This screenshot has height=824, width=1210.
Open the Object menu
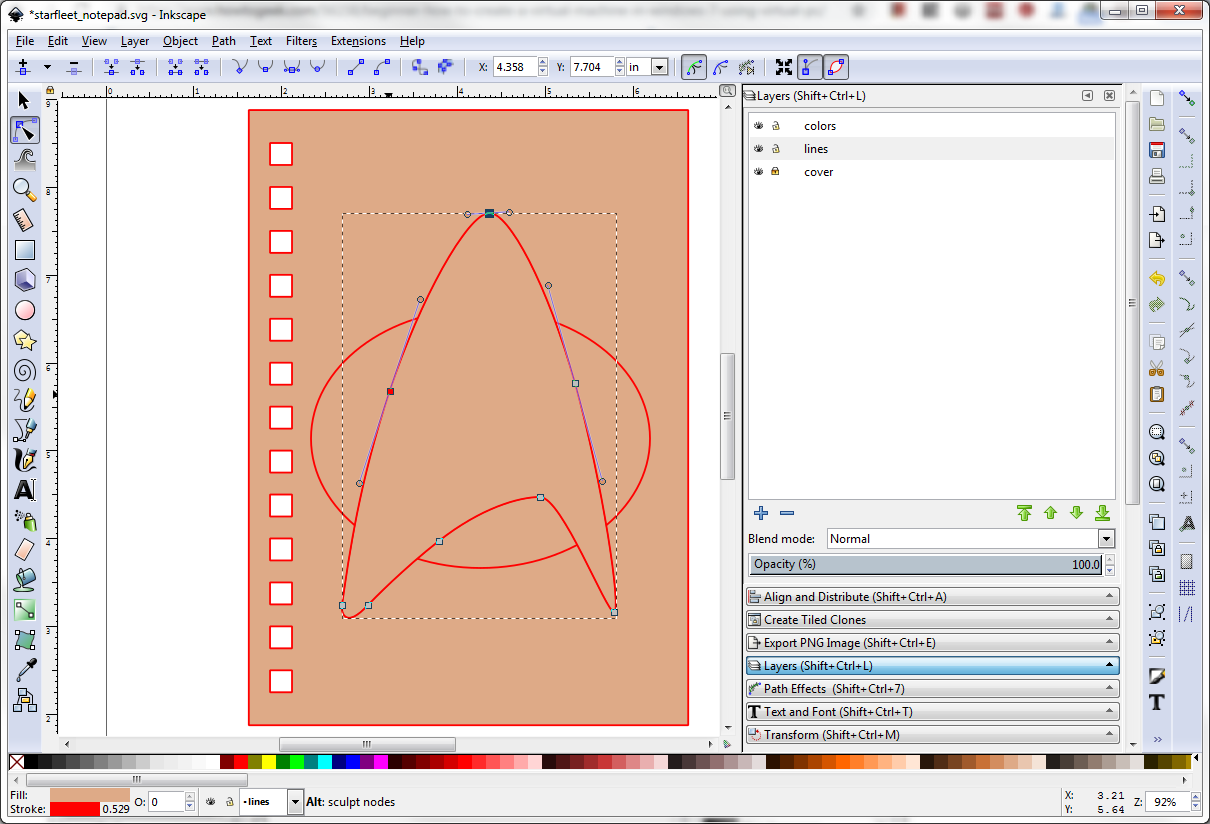[x=180, y=41]
